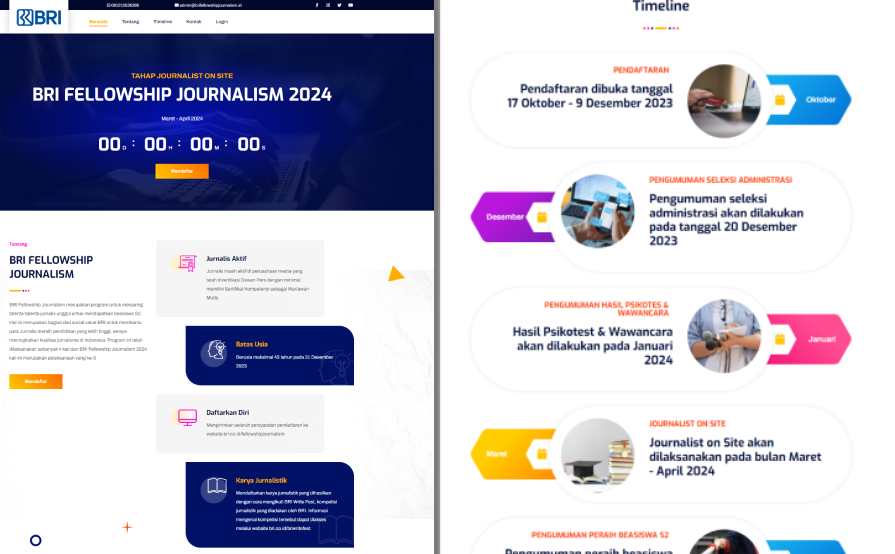Click the Login link in navbar
The image size is (895, 554).
coord(221,21)
